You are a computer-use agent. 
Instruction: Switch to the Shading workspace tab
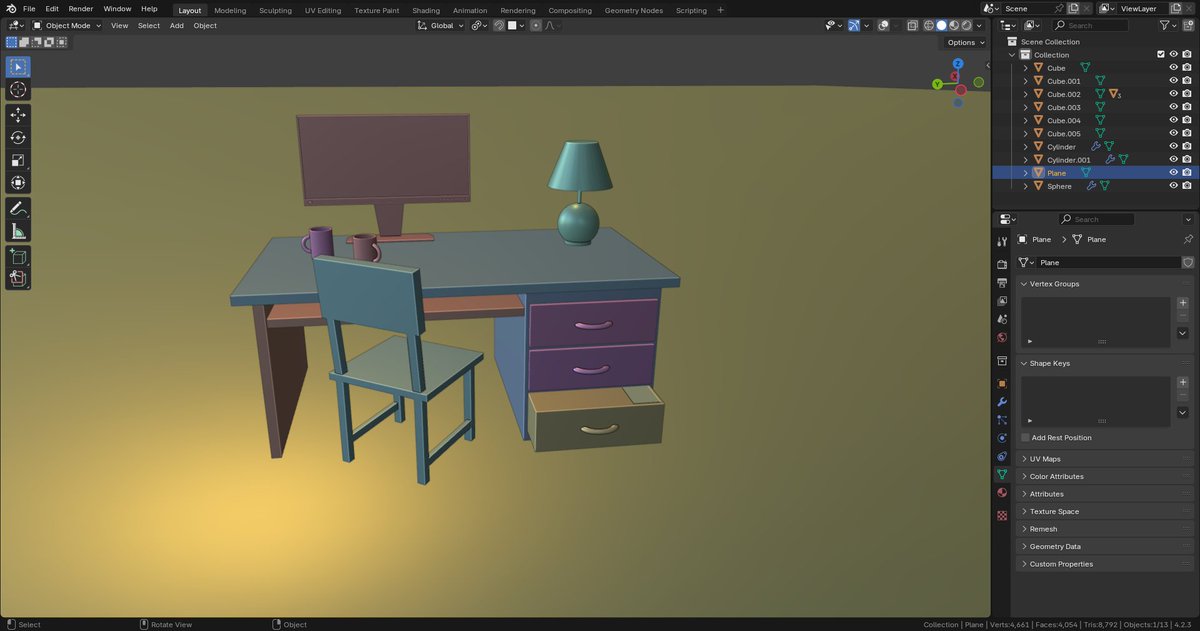pos(426,10)
